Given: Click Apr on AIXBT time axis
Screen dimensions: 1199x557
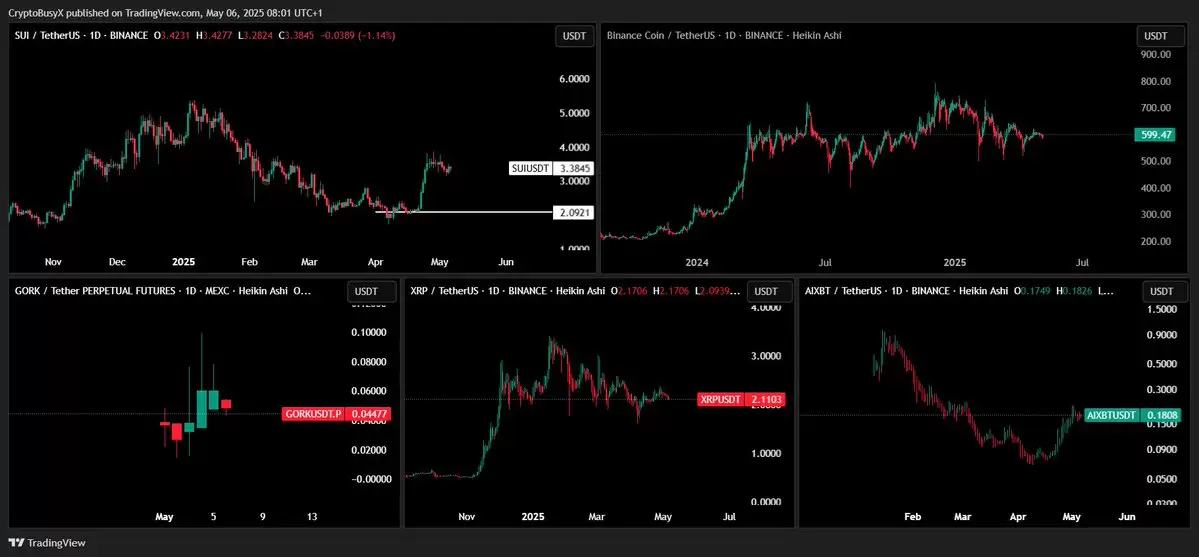Looking at the screenshot, I should 1017,516.
